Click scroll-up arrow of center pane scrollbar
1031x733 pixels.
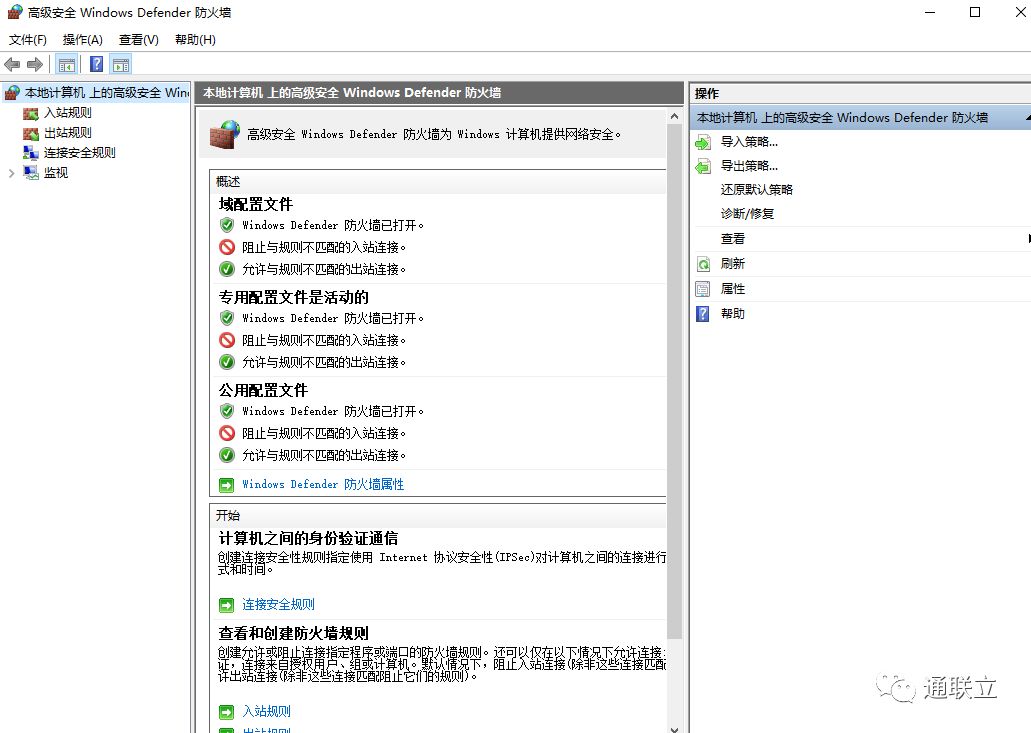click(x=674, y=116)
